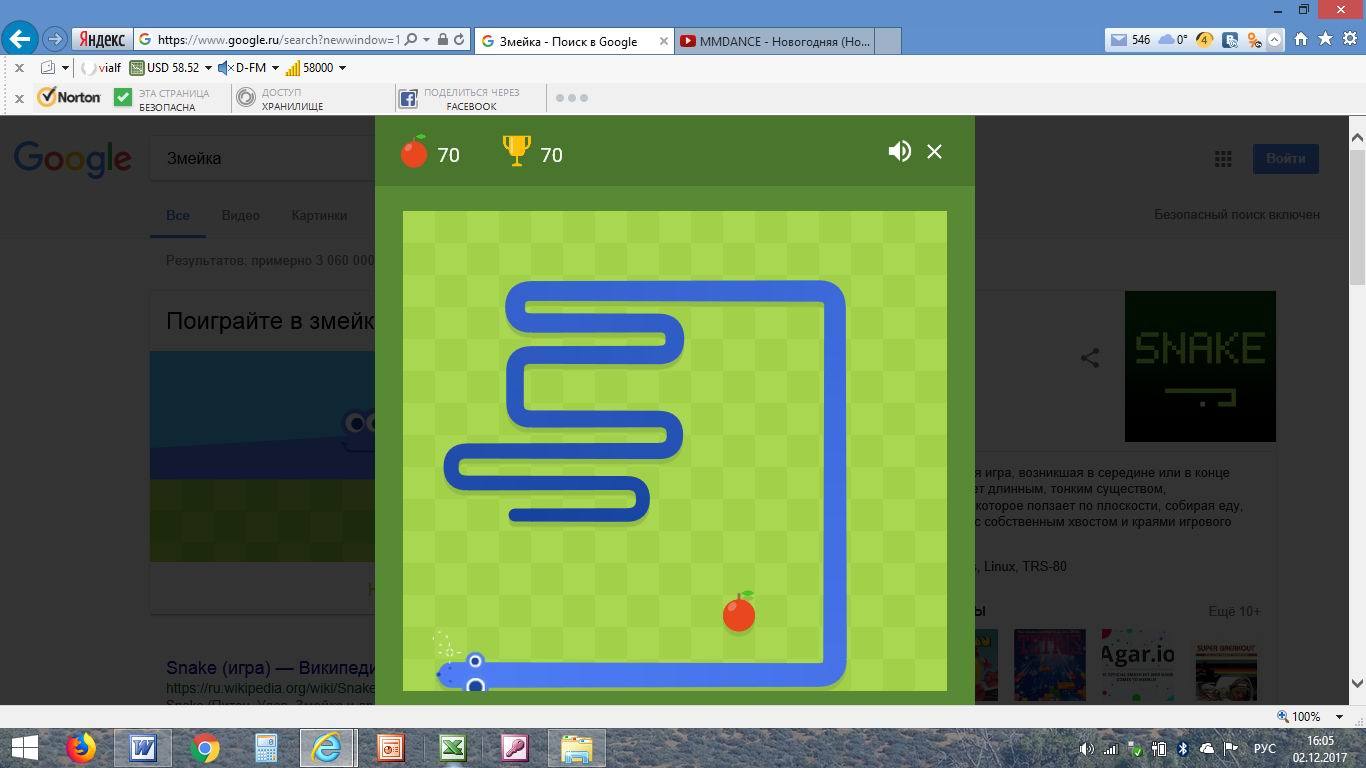This screenshot has height=768, width=1366.
Task: Select the Видео search tab
Action: pos(240,215)
